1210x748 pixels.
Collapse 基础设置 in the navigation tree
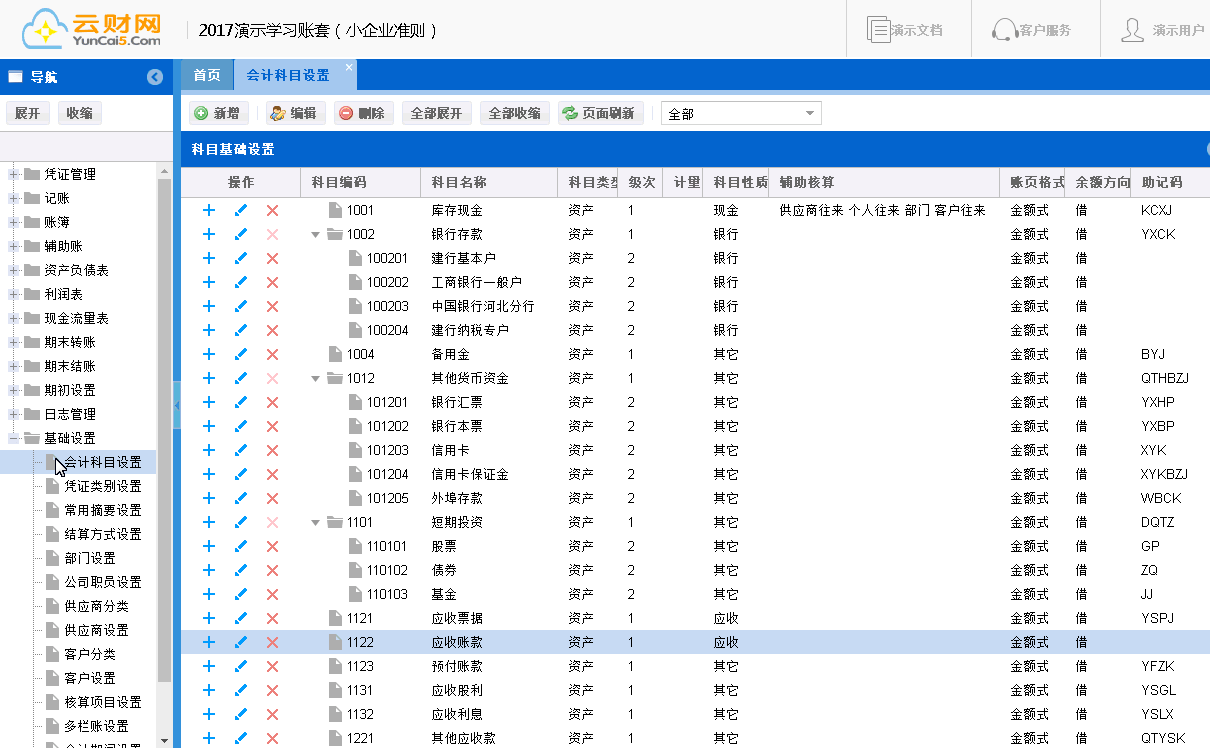click(14, 438)
